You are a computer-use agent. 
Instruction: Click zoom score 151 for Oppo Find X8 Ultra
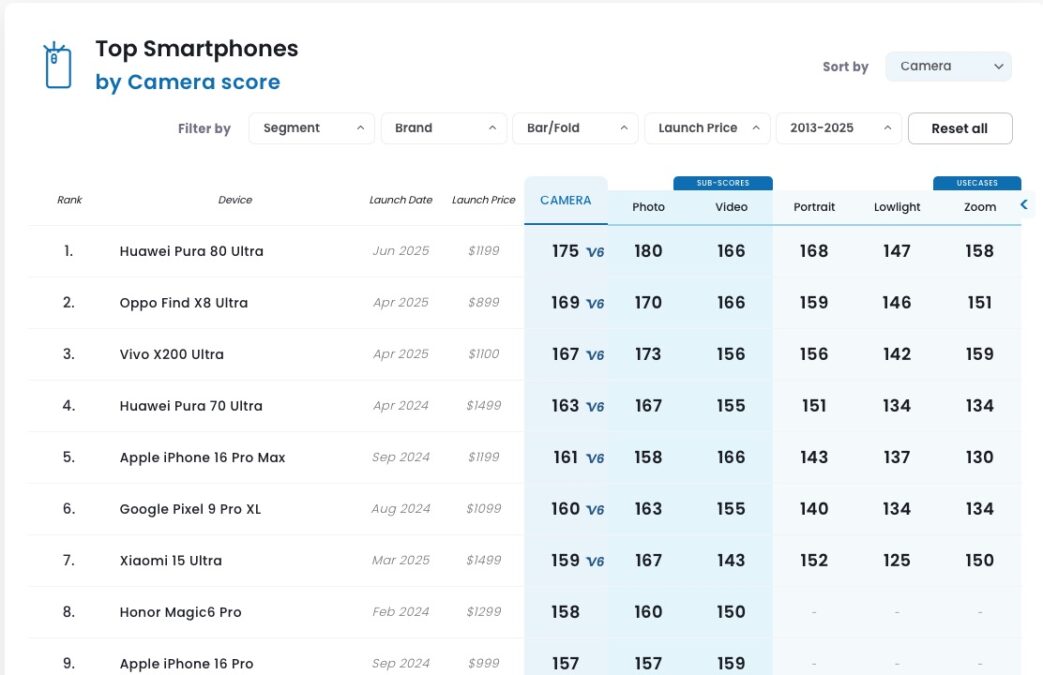tap(980, 303)
